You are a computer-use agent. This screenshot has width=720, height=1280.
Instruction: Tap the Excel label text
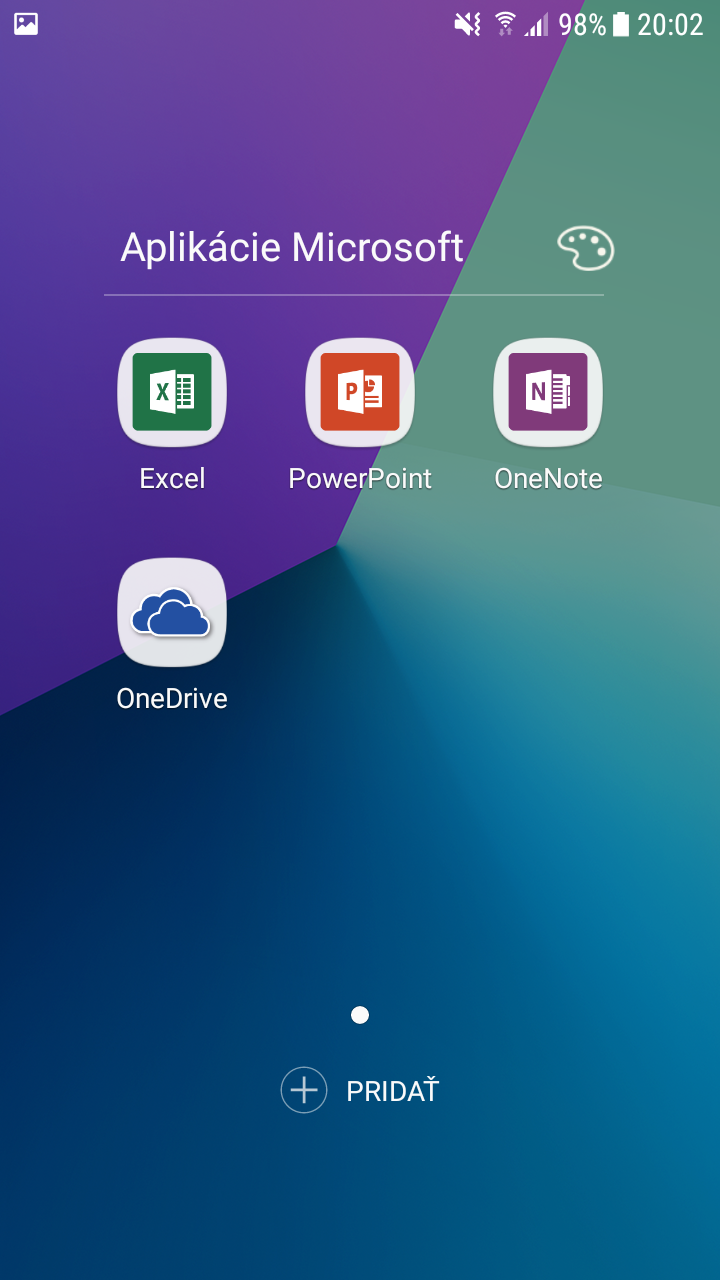click(x=172, y=479)
